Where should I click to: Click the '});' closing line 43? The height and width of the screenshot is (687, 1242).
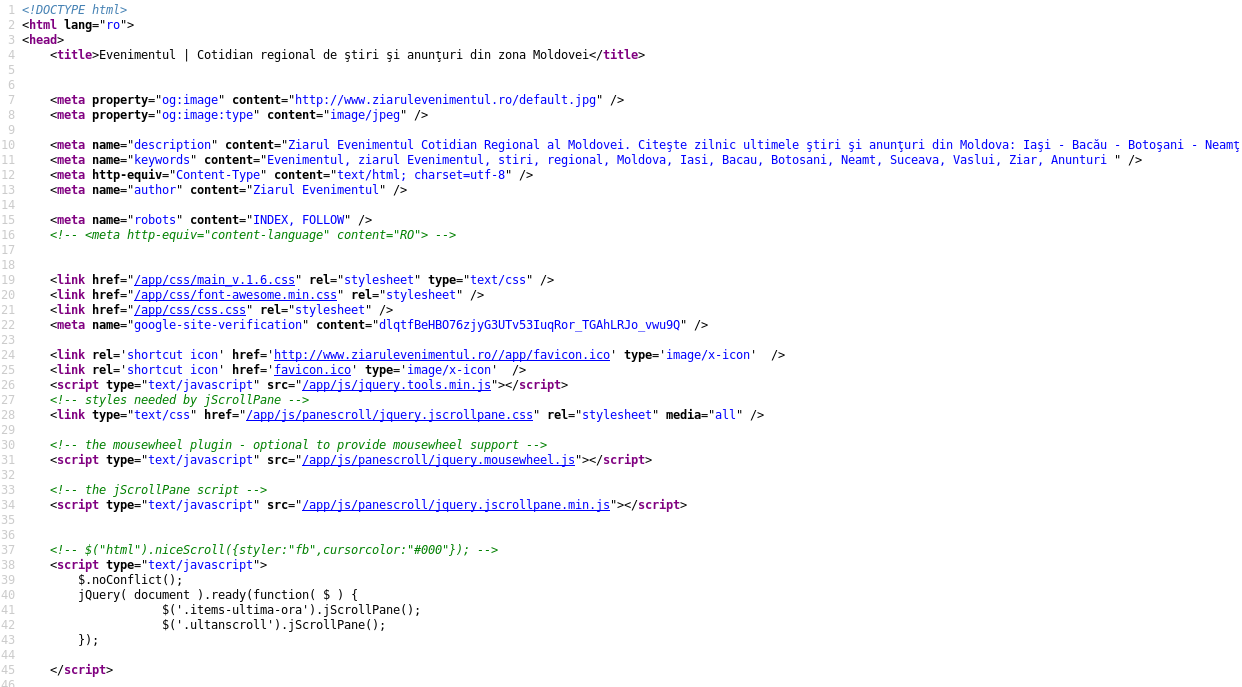click(x=88, y=640)
